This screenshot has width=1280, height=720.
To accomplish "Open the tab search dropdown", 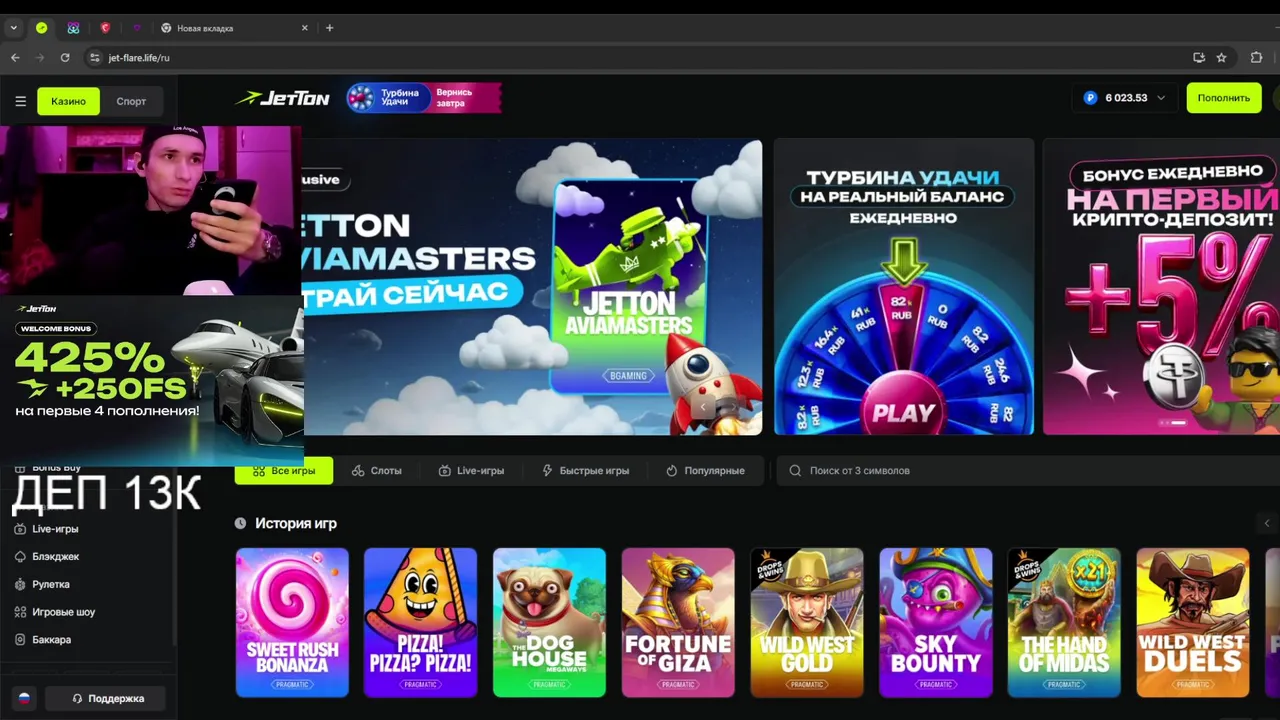I will (14, 28).
